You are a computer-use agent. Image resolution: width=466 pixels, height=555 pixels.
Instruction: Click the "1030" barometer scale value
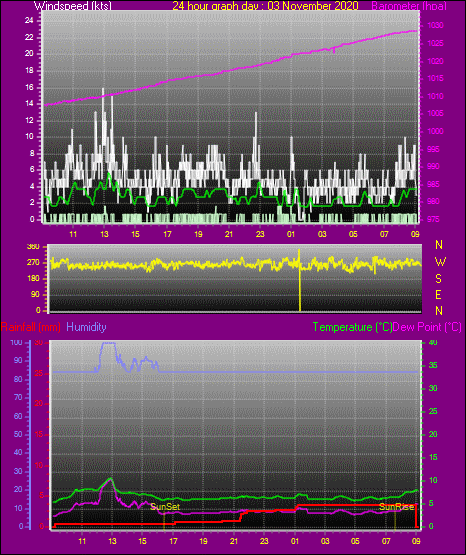tap(435, 25)
